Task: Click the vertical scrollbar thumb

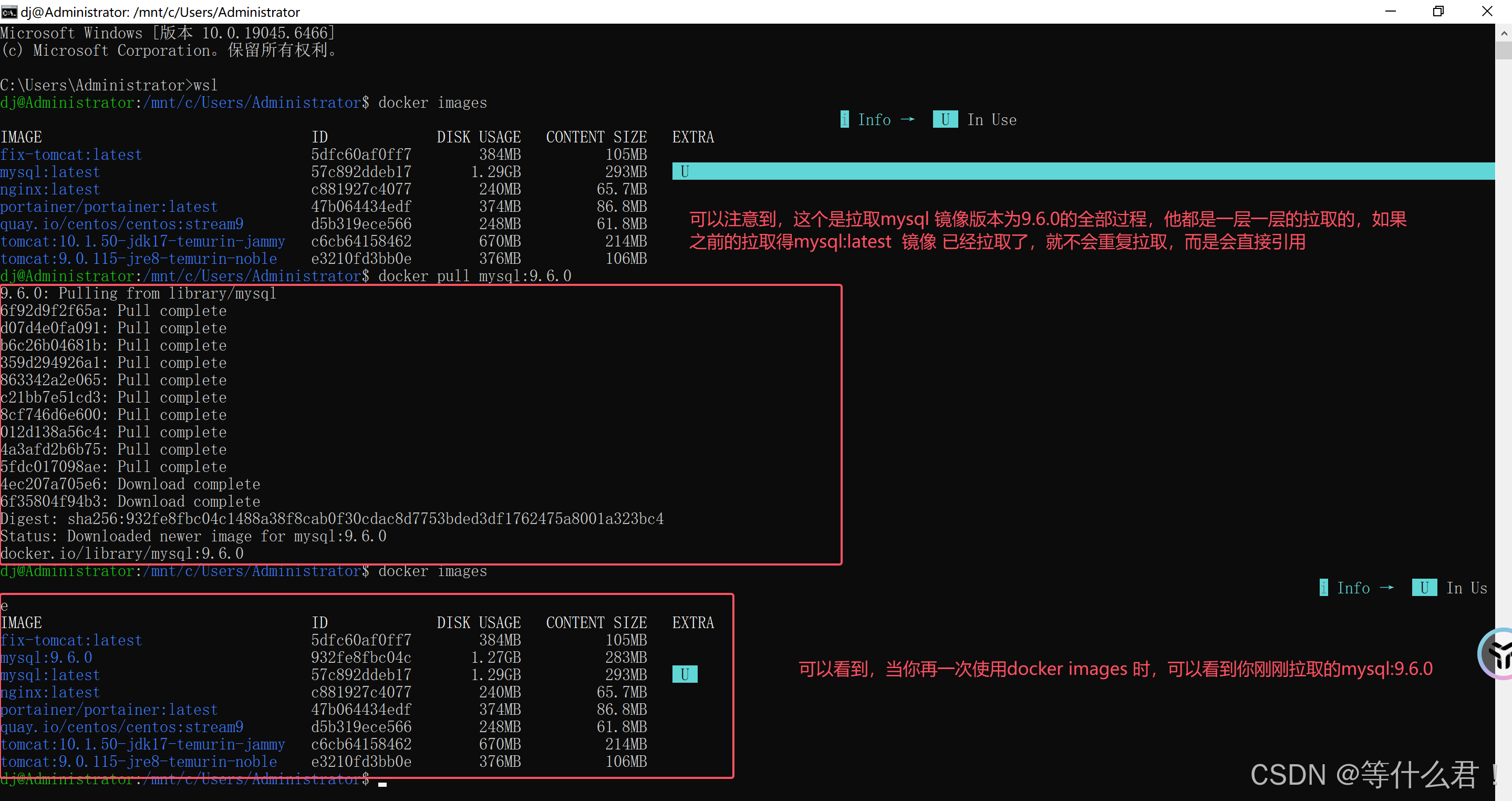Action: pyautogui.click(x=1503, y=51)
